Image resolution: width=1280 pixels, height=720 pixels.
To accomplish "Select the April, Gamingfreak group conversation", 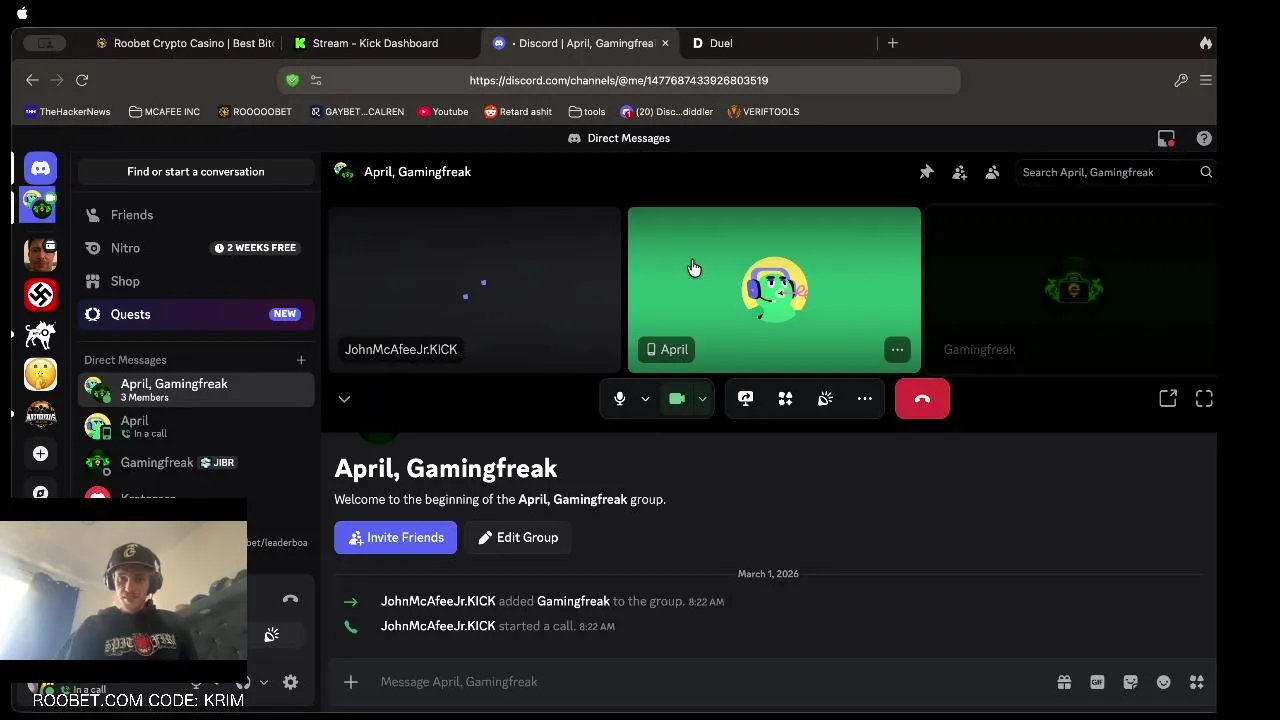I will pos(196,390).
